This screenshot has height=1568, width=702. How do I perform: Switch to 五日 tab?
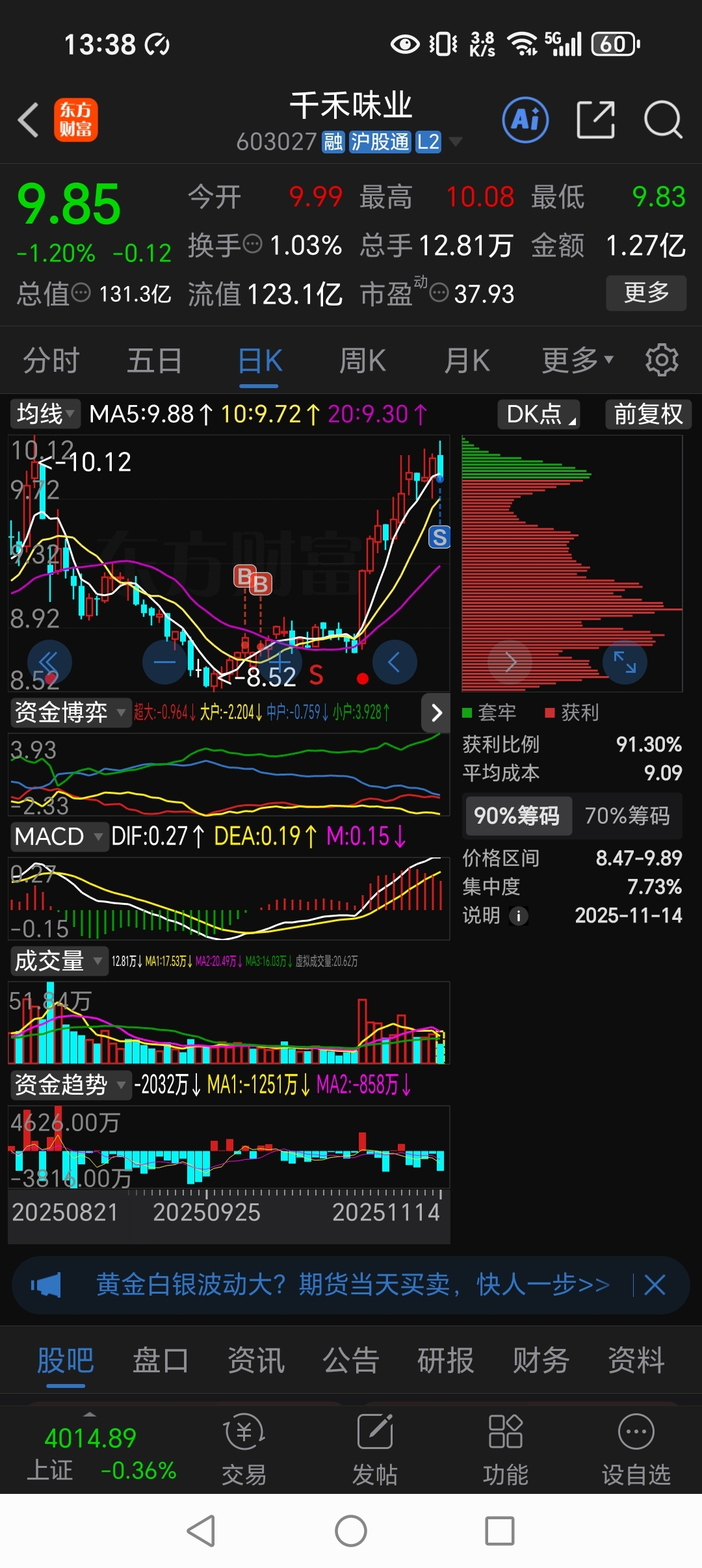pos(154,359)
